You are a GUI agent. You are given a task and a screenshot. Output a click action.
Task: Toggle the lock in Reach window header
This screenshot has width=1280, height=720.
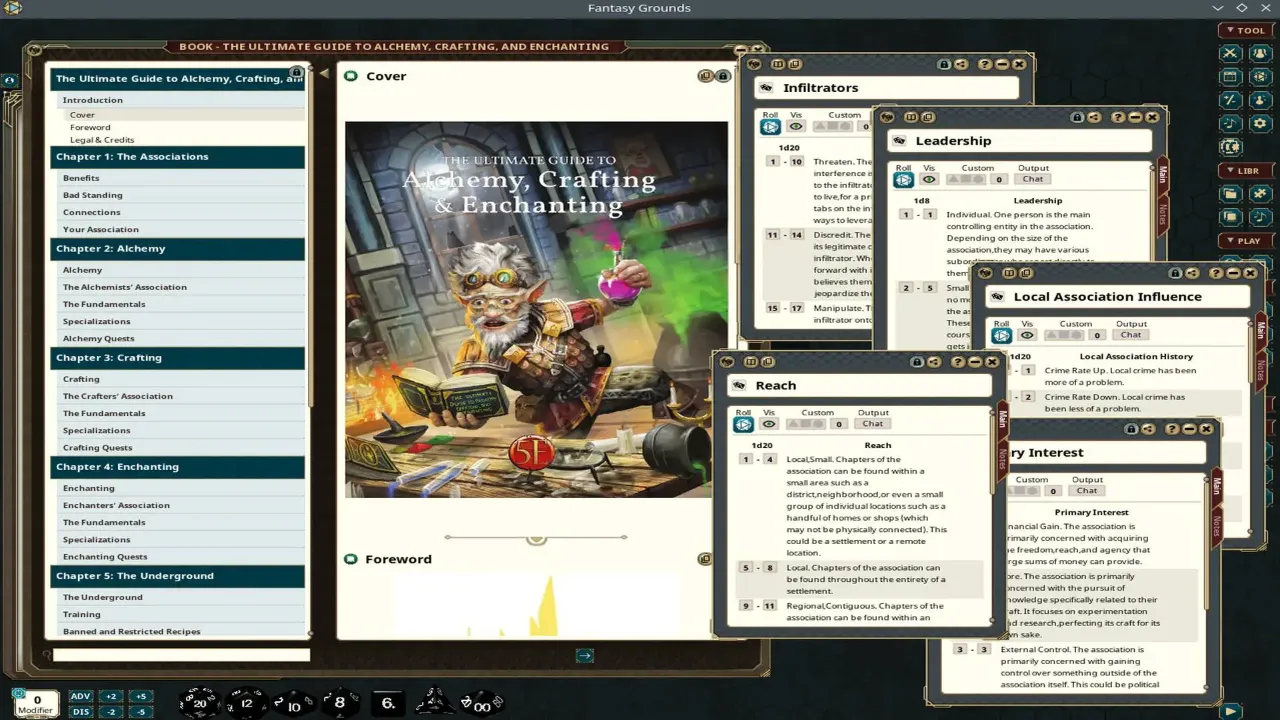pyautogui.click(x=916, y=362)
